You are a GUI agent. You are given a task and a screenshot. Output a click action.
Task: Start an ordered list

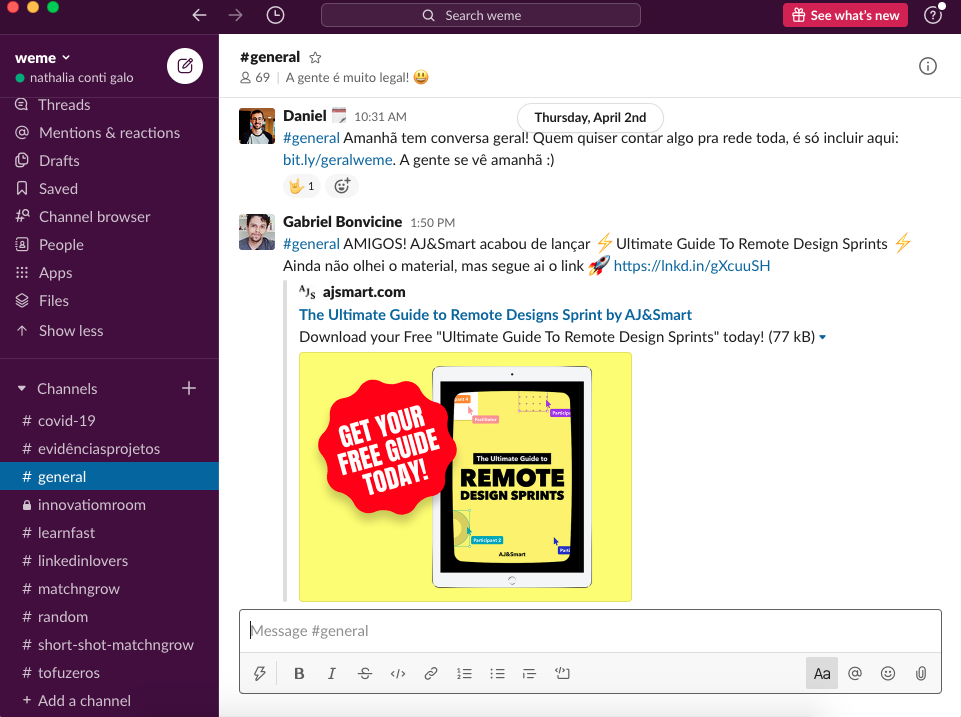pos(464,673)
